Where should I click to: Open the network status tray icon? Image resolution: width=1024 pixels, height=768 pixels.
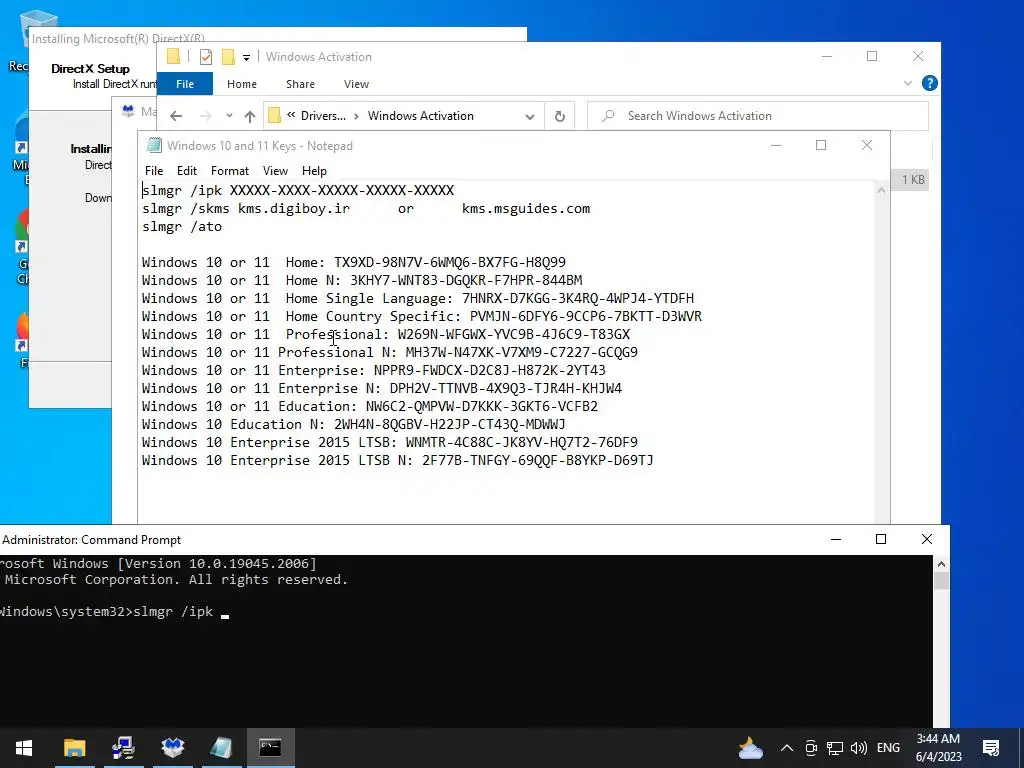tap(835, 748)
